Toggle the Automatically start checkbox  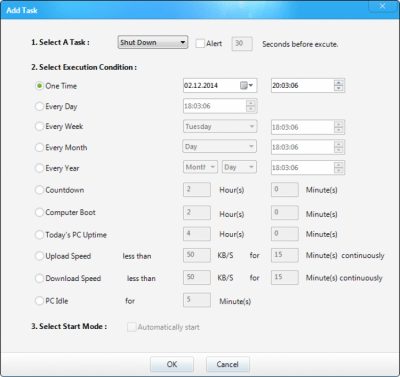(x=132, y=327)
